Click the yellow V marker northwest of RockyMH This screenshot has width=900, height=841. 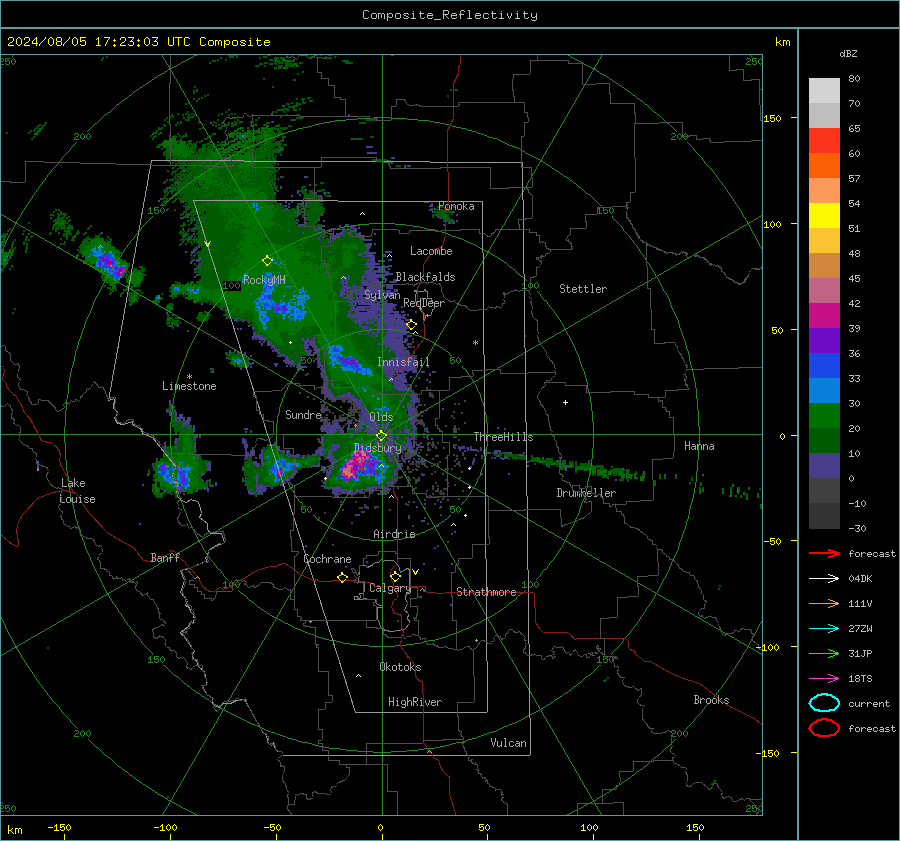pyautogui.click(x=208, y=244)
